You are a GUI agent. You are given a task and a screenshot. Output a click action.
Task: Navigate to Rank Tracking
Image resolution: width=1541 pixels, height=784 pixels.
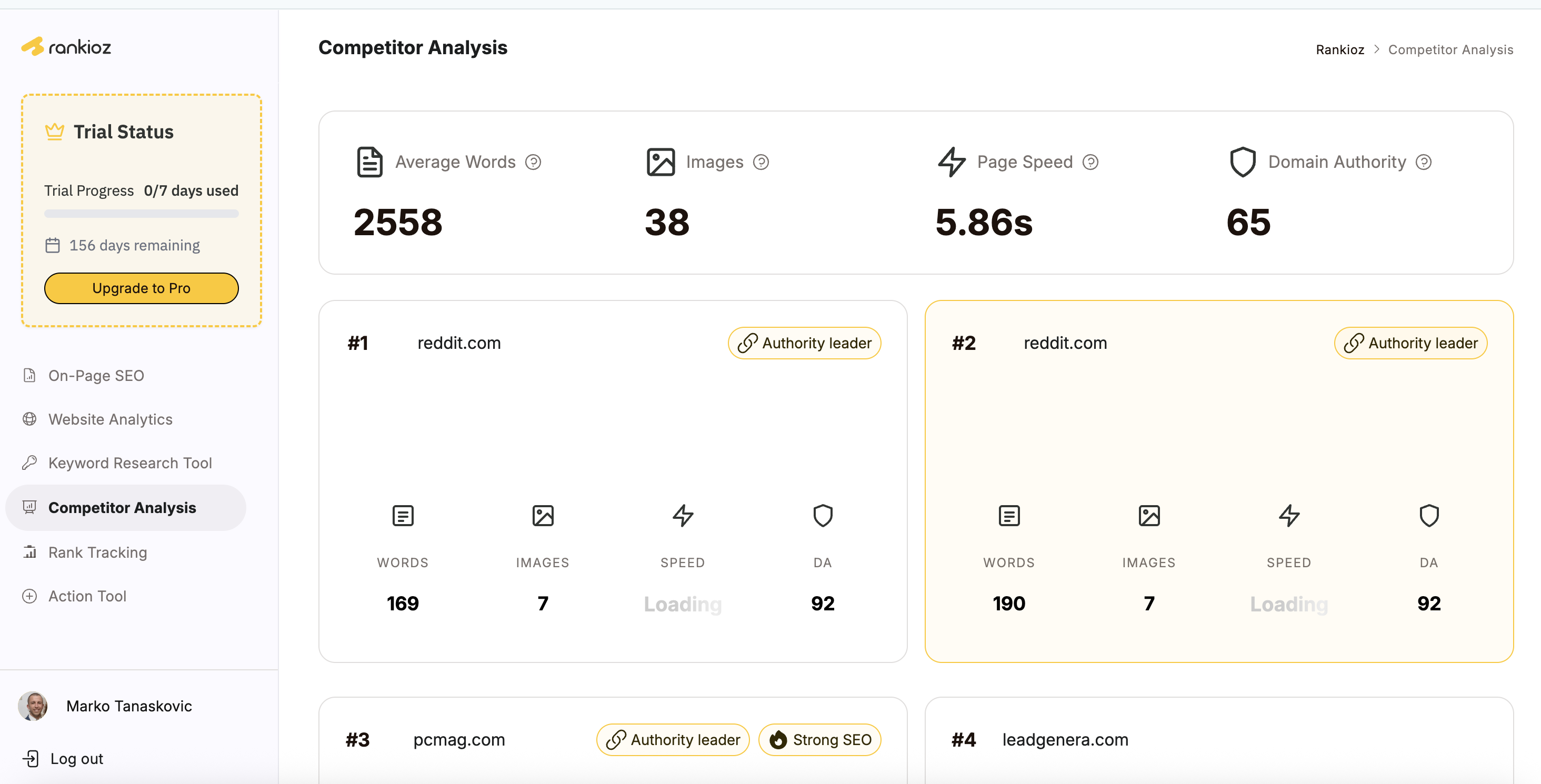pyautogui.click(x=97, y=552)
